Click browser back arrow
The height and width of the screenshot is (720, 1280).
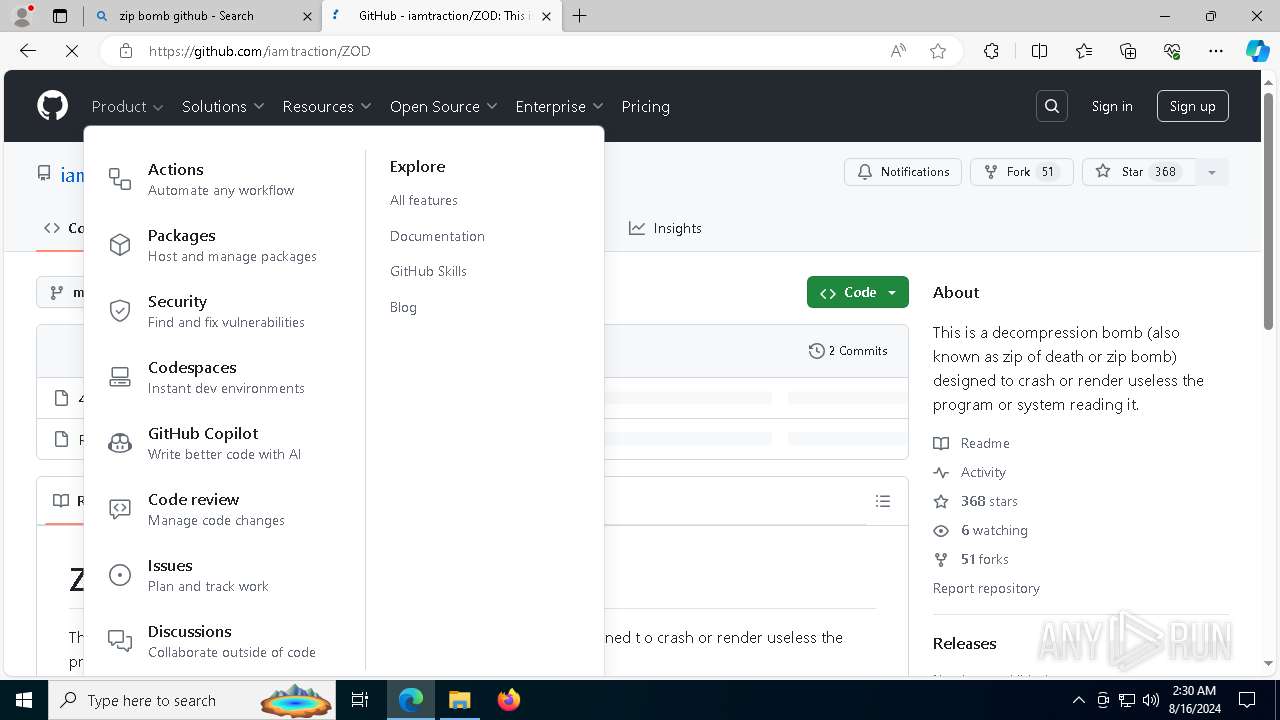pyautogui.click(x=28, y=51)
